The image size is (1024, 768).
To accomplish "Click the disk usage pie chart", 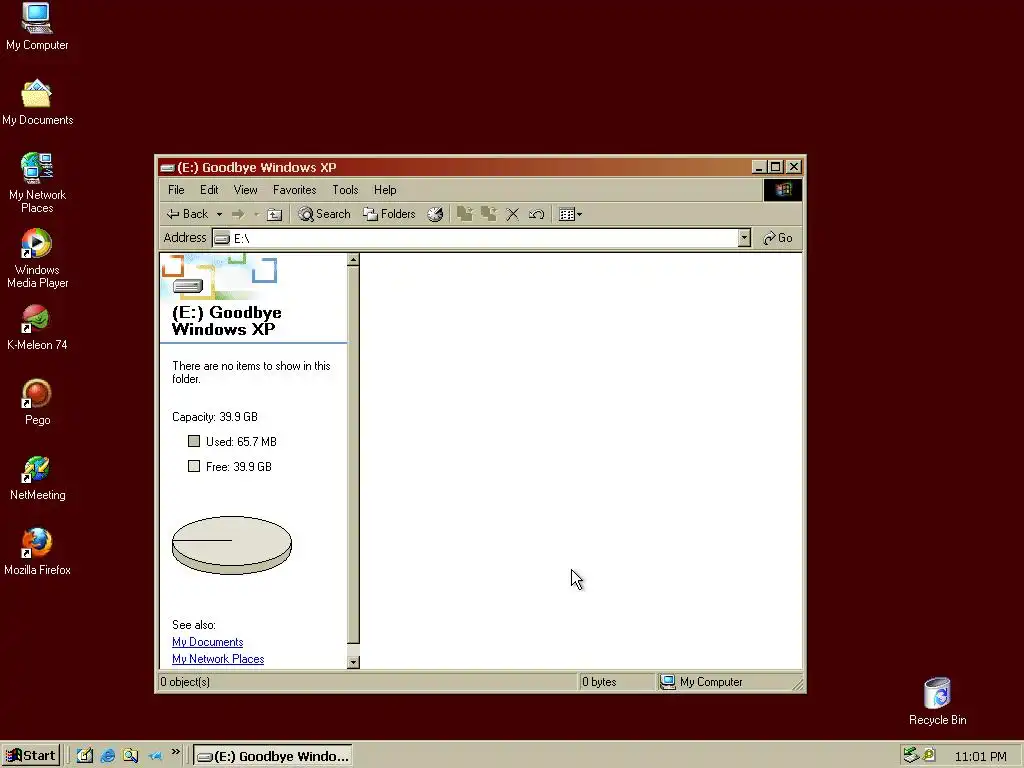I will [232, 545].
